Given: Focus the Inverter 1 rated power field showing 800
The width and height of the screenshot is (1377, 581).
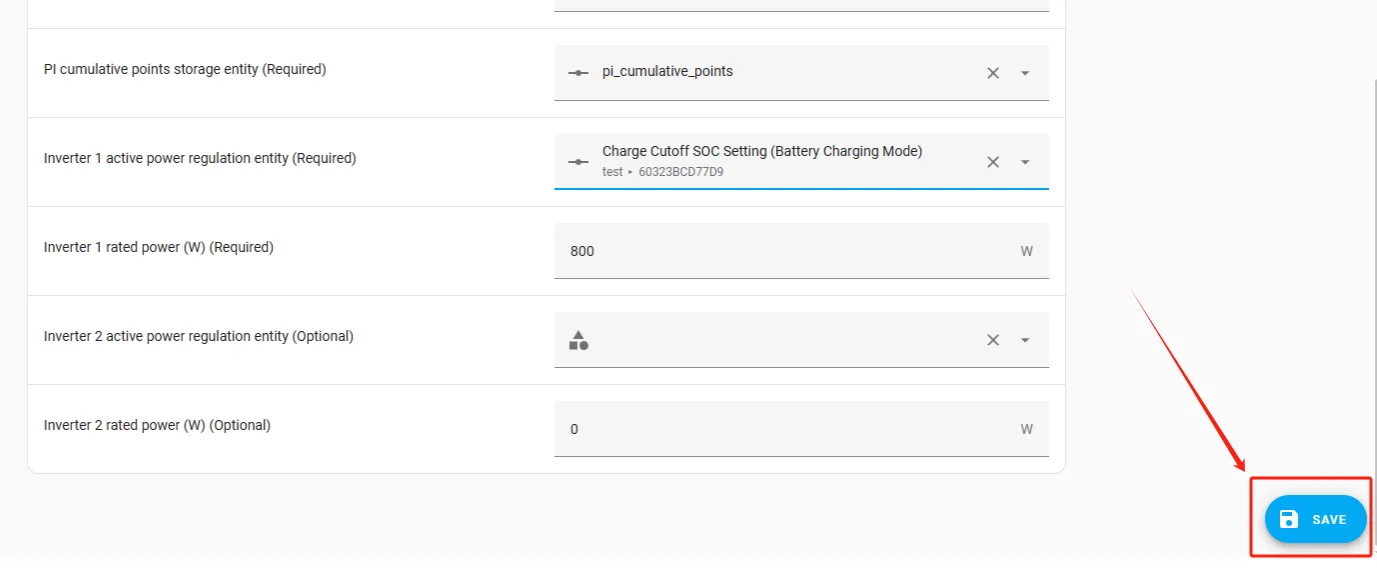Looking at the screenshot, I should coord(780,251).
